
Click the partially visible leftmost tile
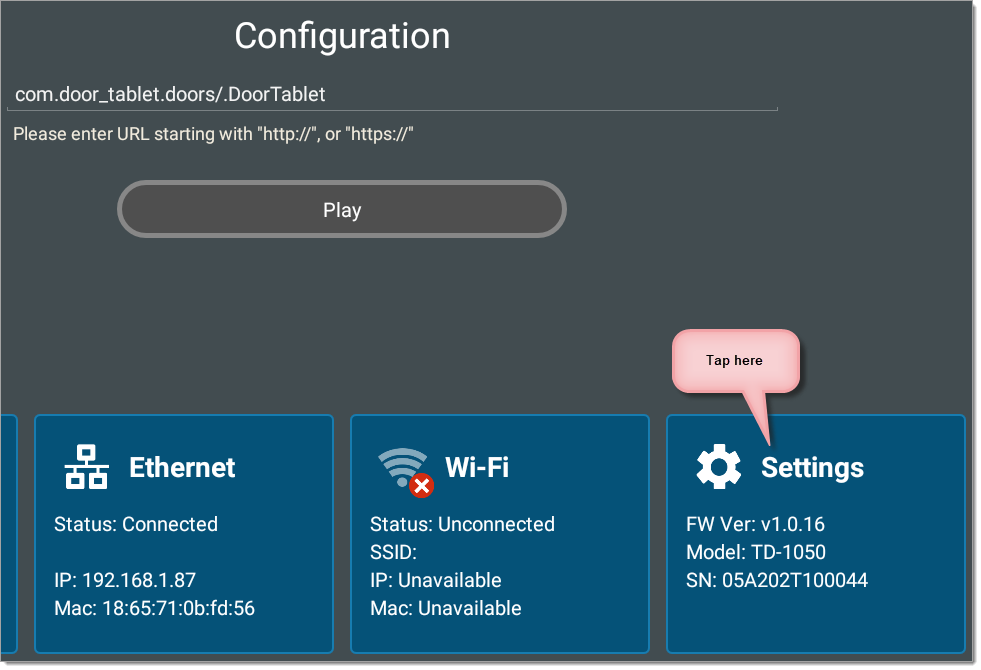(8, 534)
